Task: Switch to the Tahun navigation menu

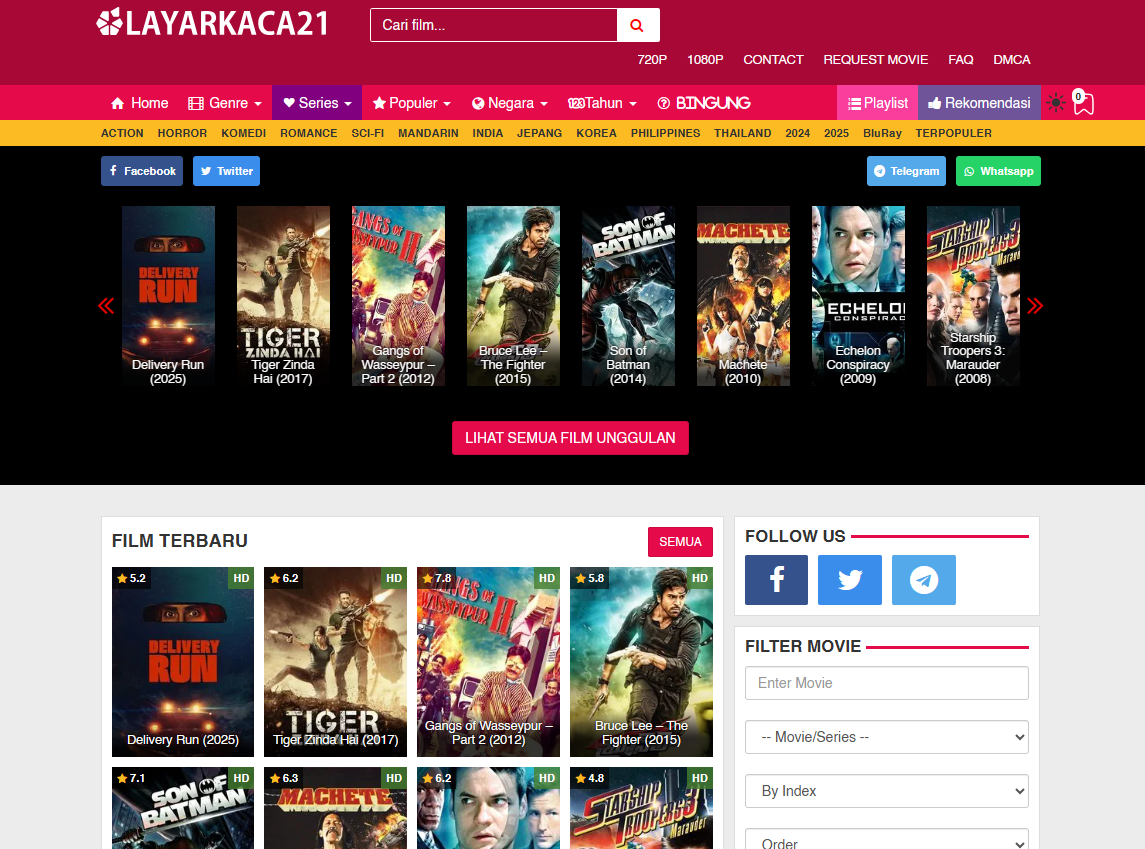Action: [x=602, y=102]
